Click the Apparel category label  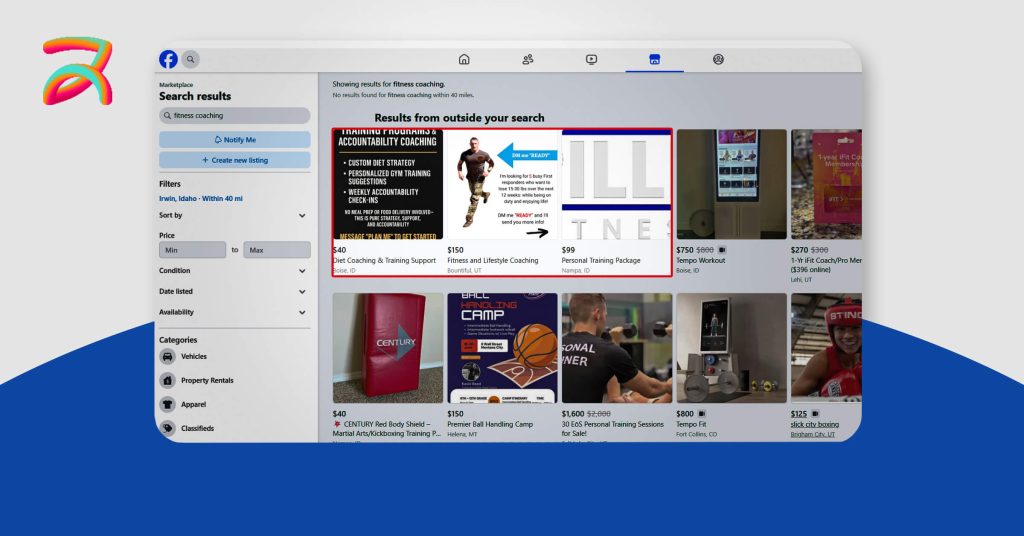click(x=193, y=405)
